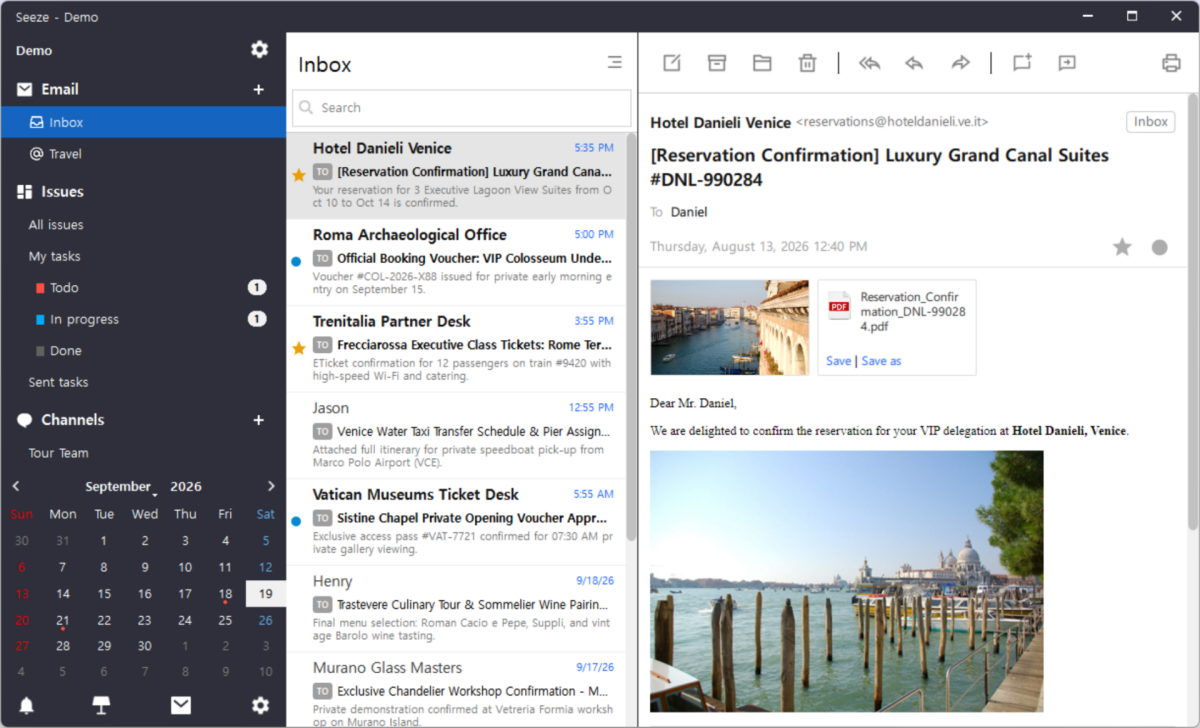
Task: Go to next calendar month
Action: coord(271,486)
